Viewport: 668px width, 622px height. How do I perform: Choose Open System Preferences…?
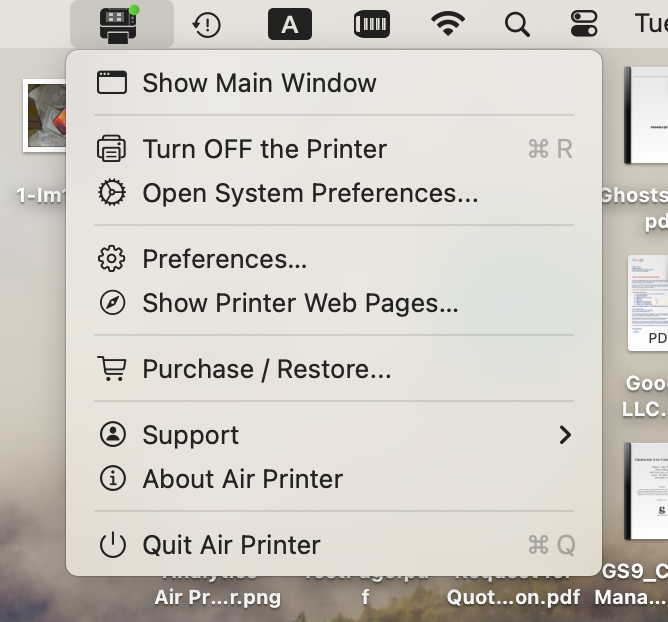tap(334, 193)
